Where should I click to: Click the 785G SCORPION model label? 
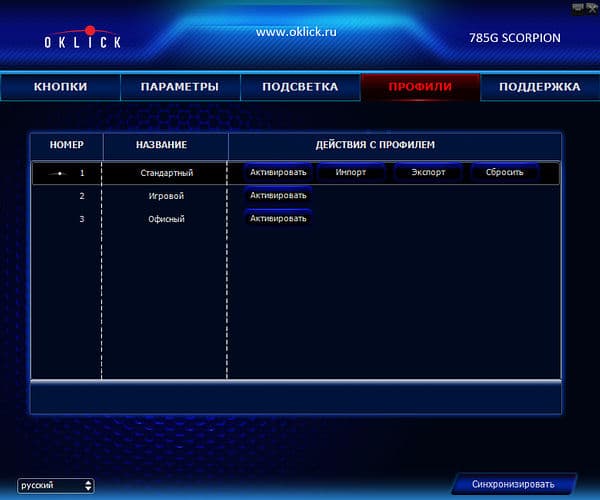click(515, 38)
